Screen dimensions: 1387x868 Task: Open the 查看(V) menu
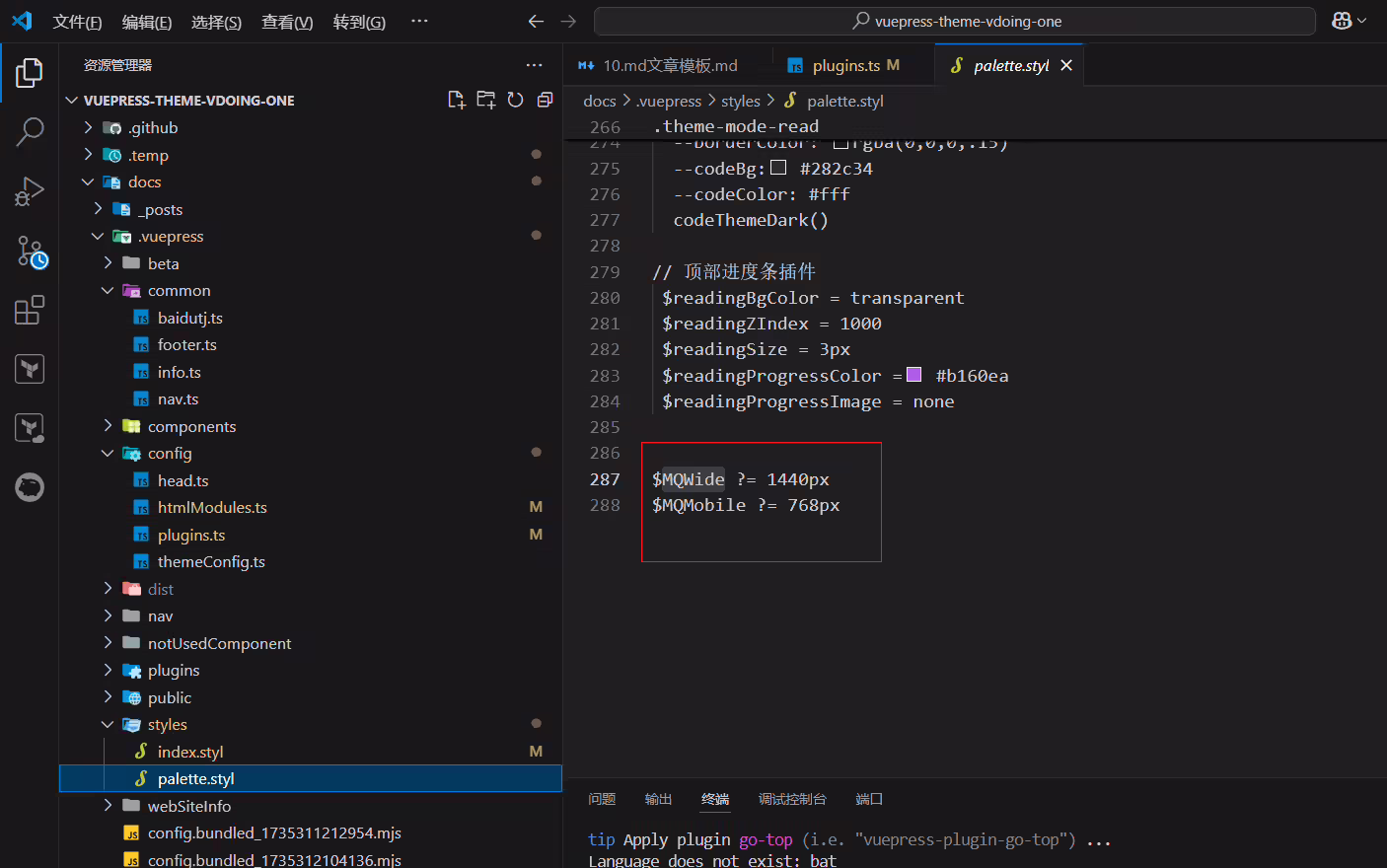pos(287,22)
